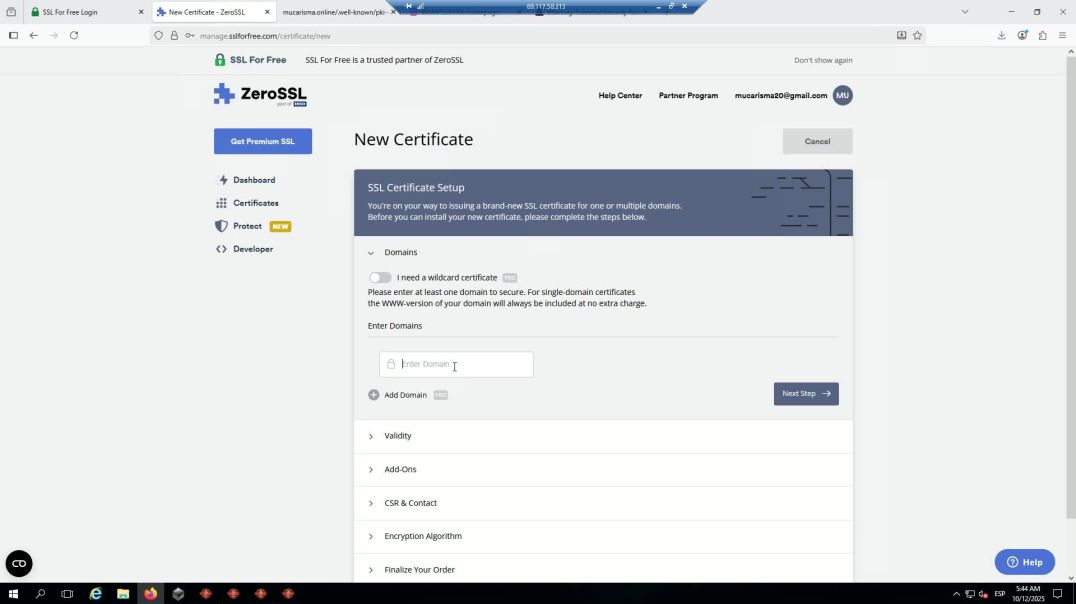Bookmark the page with the star icon
The image size is (1076, 604).
(916, 35)
